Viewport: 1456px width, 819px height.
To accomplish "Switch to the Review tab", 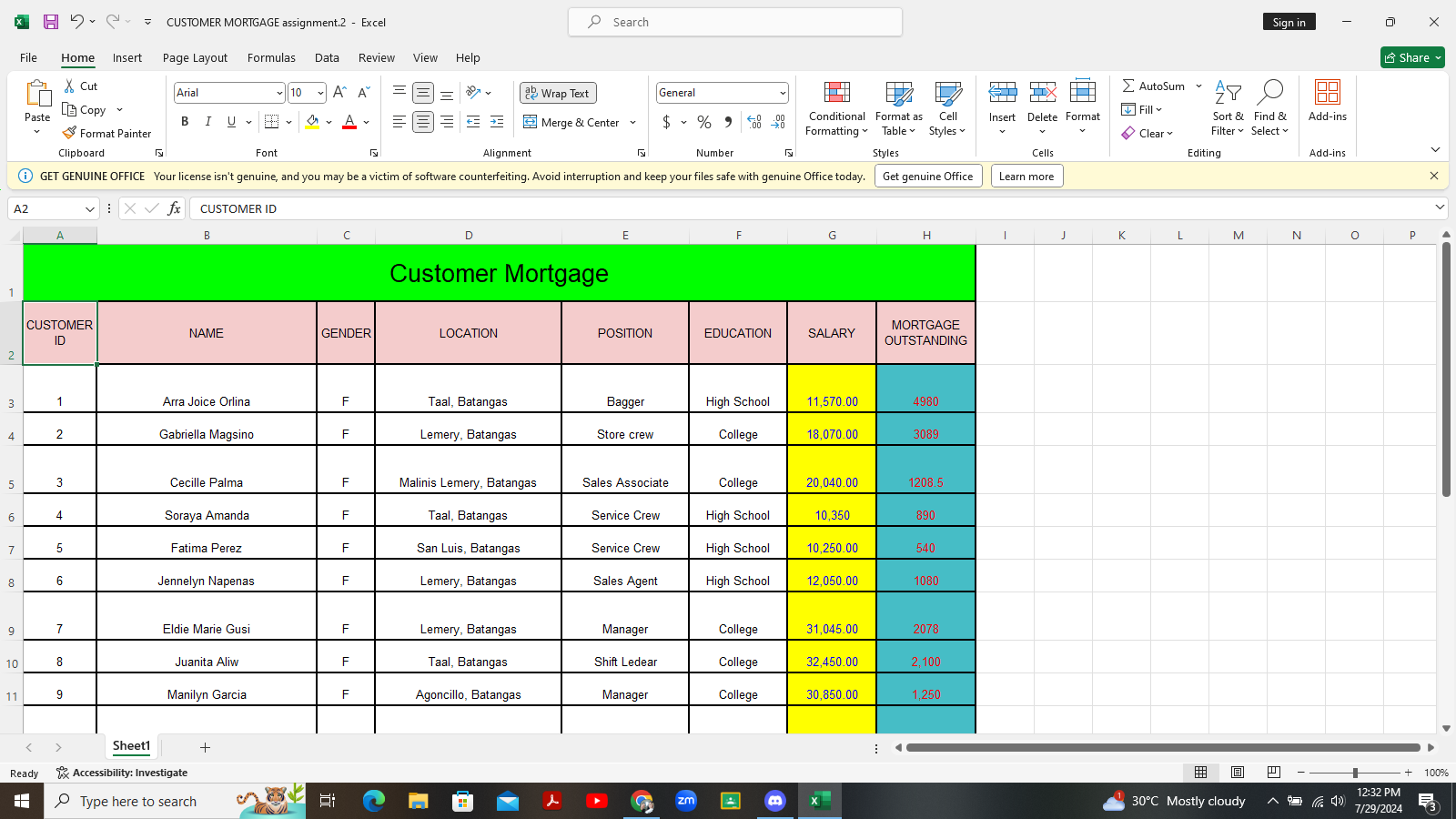I will (x=377, y=57).
